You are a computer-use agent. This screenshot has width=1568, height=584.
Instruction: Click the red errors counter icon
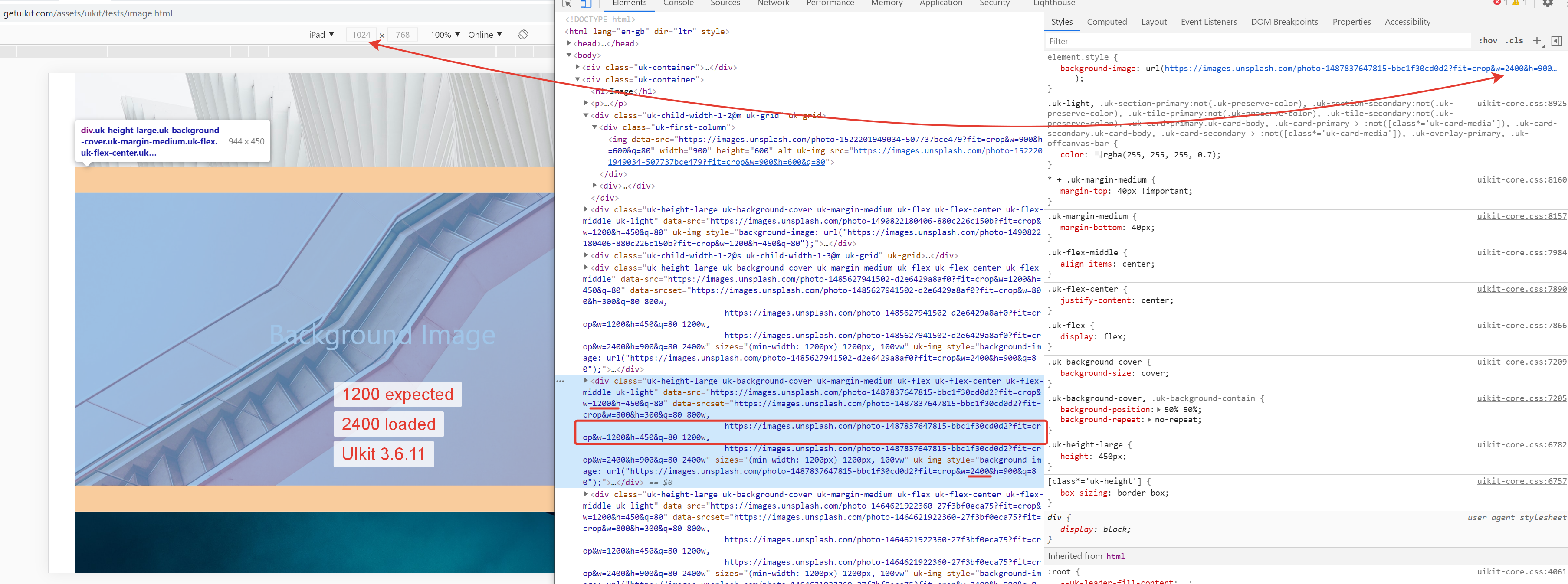1497,3
